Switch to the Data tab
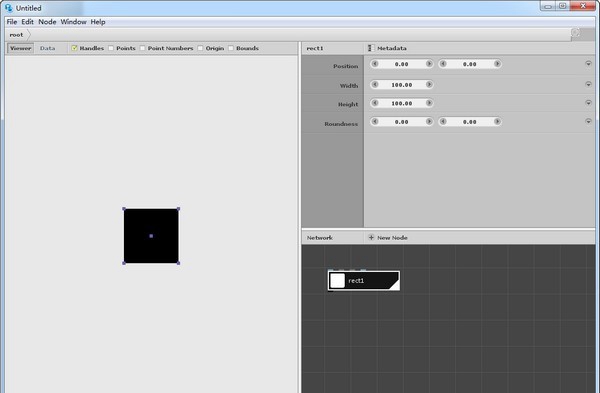This screenshot has width=600, height=393. coord(47,48)
